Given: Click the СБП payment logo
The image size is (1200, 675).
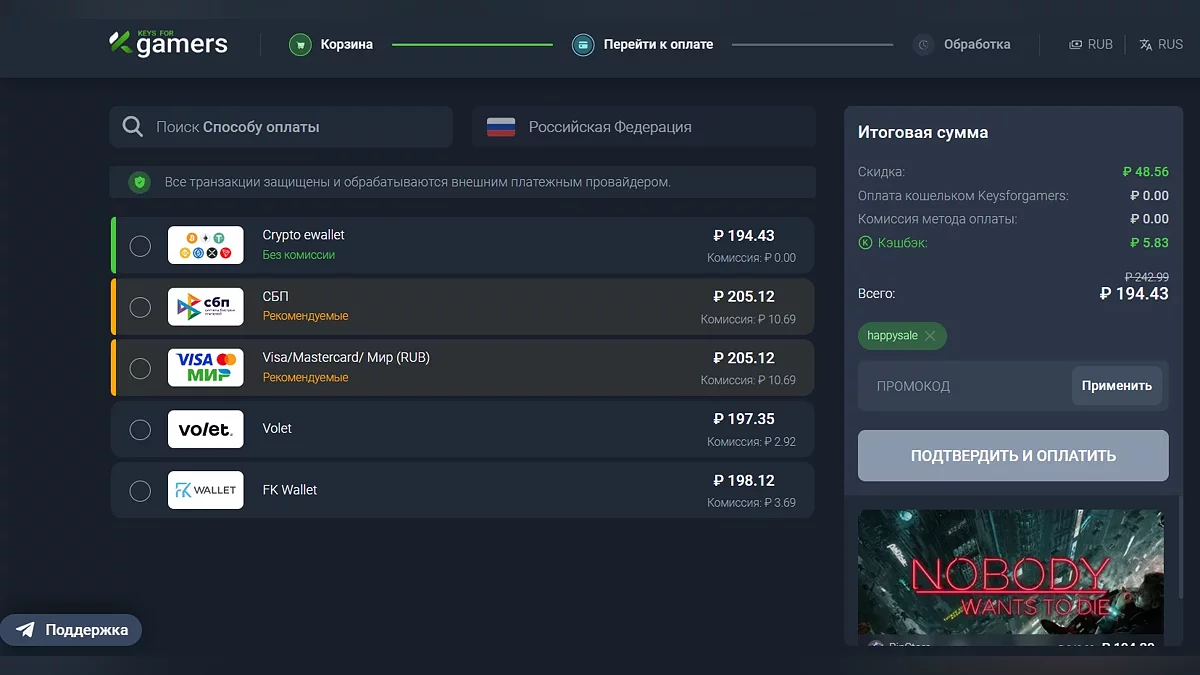Looking at the screenshot, I should click(x=205, y=307).
